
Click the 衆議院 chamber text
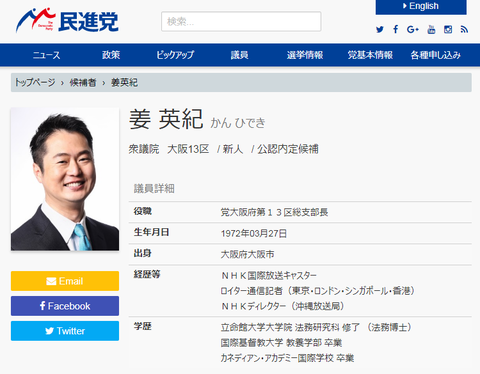(x=144, y=149)
